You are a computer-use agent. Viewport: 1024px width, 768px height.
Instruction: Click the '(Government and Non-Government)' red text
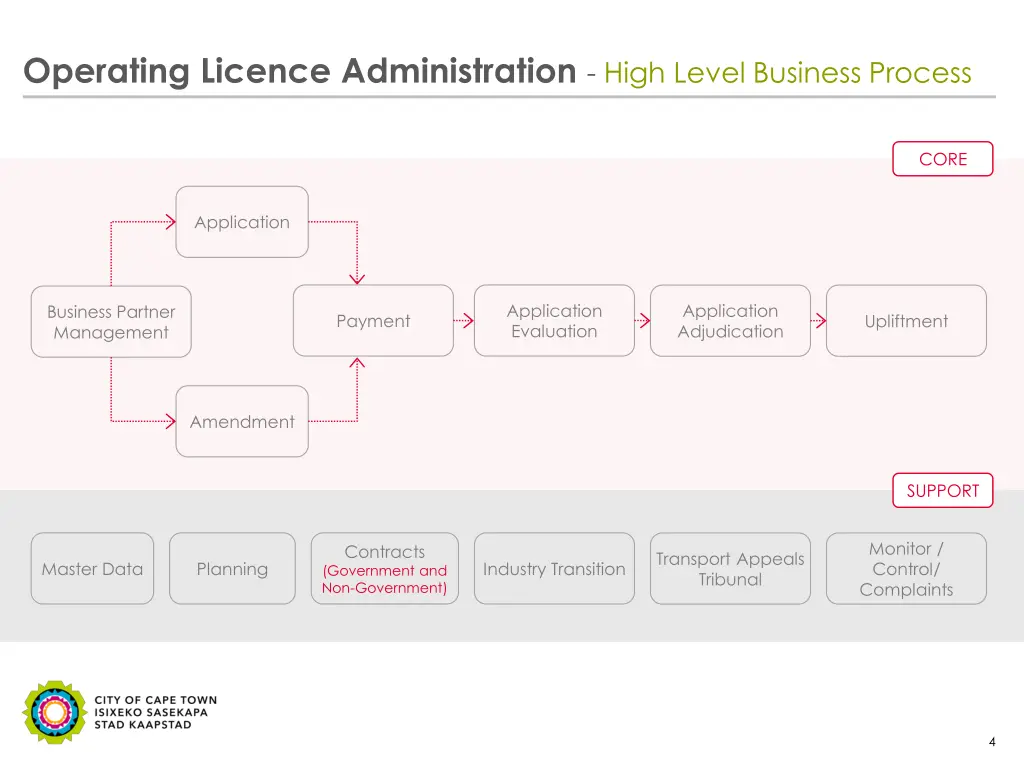coord(385,579)
